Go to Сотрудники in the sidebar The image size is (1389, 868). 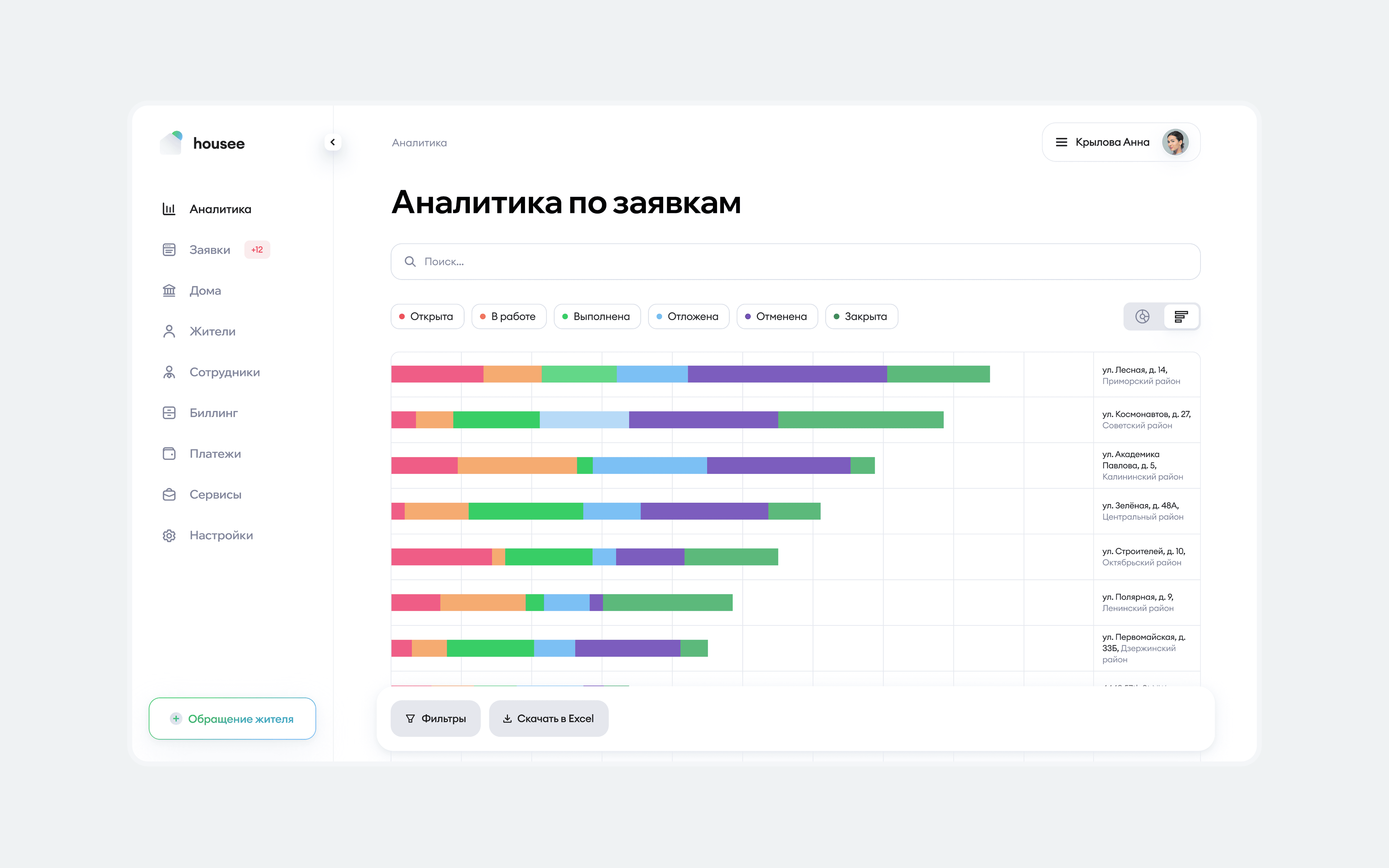pyautogui.click(x=224, y=372)
